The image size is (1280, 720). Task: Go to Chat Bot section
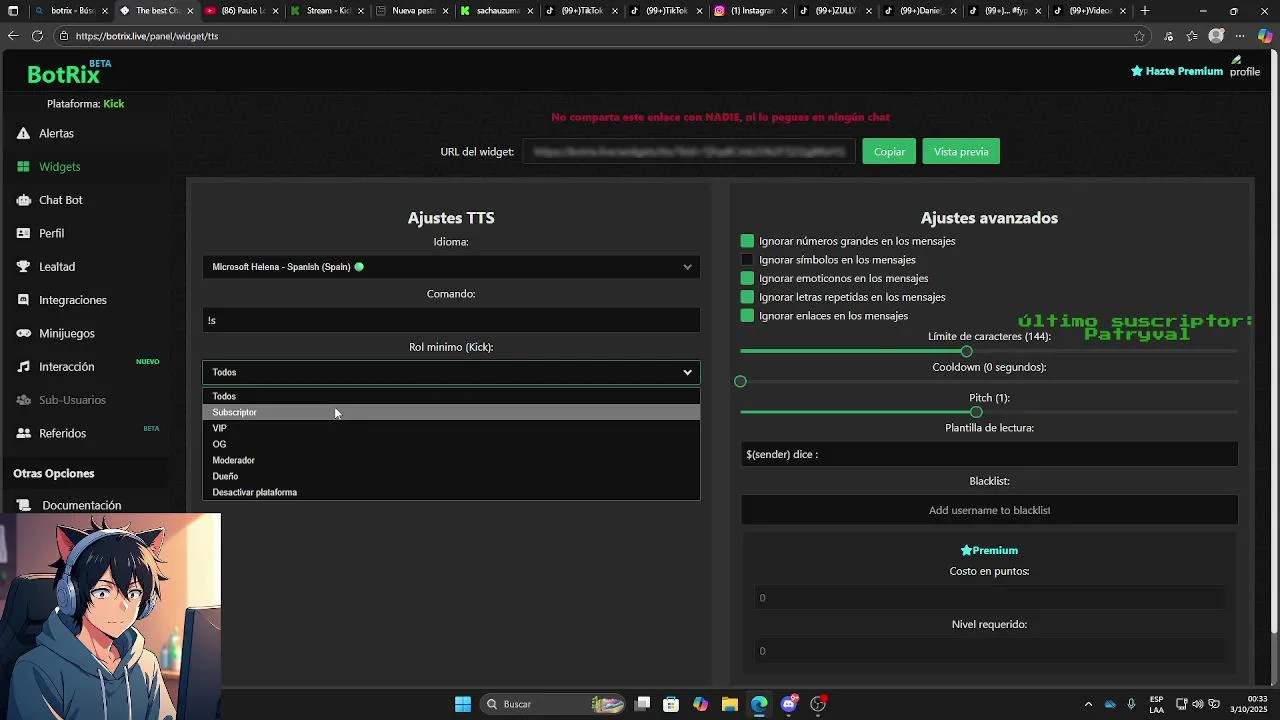pyautogui.click(x=60, y=200)
